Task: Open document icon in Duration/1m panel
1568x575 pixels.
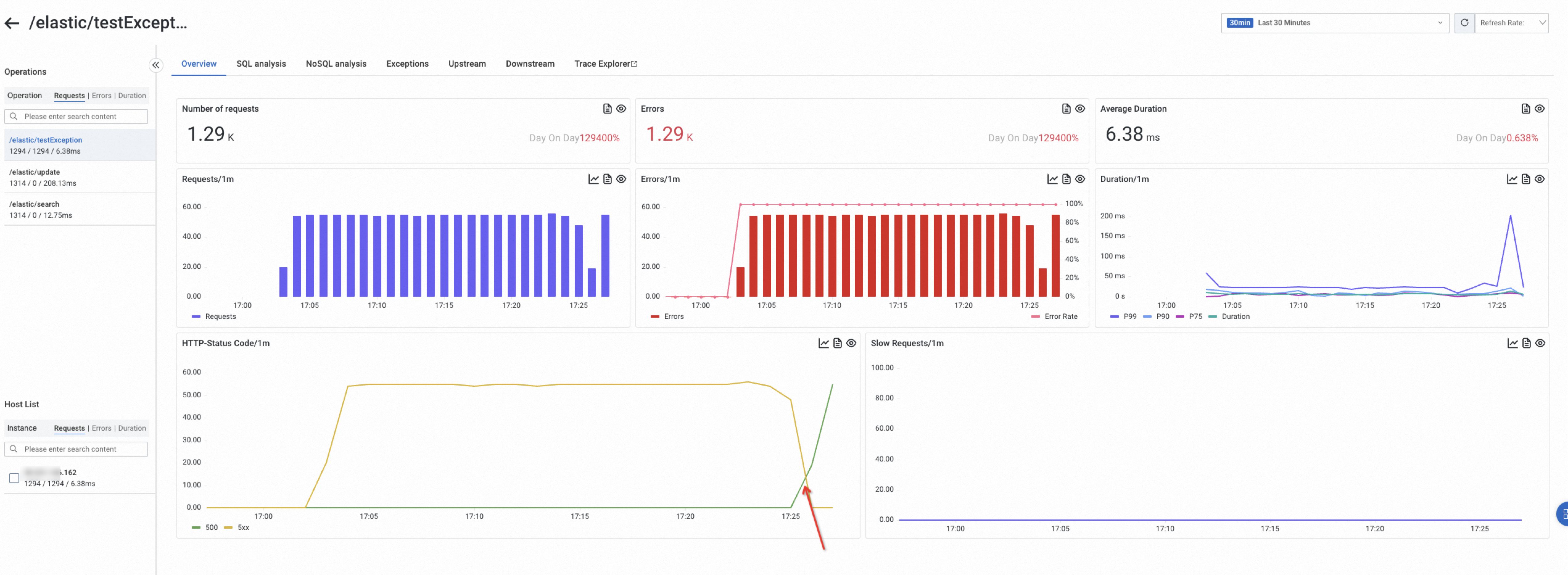Action: (x=1525, y=179)
